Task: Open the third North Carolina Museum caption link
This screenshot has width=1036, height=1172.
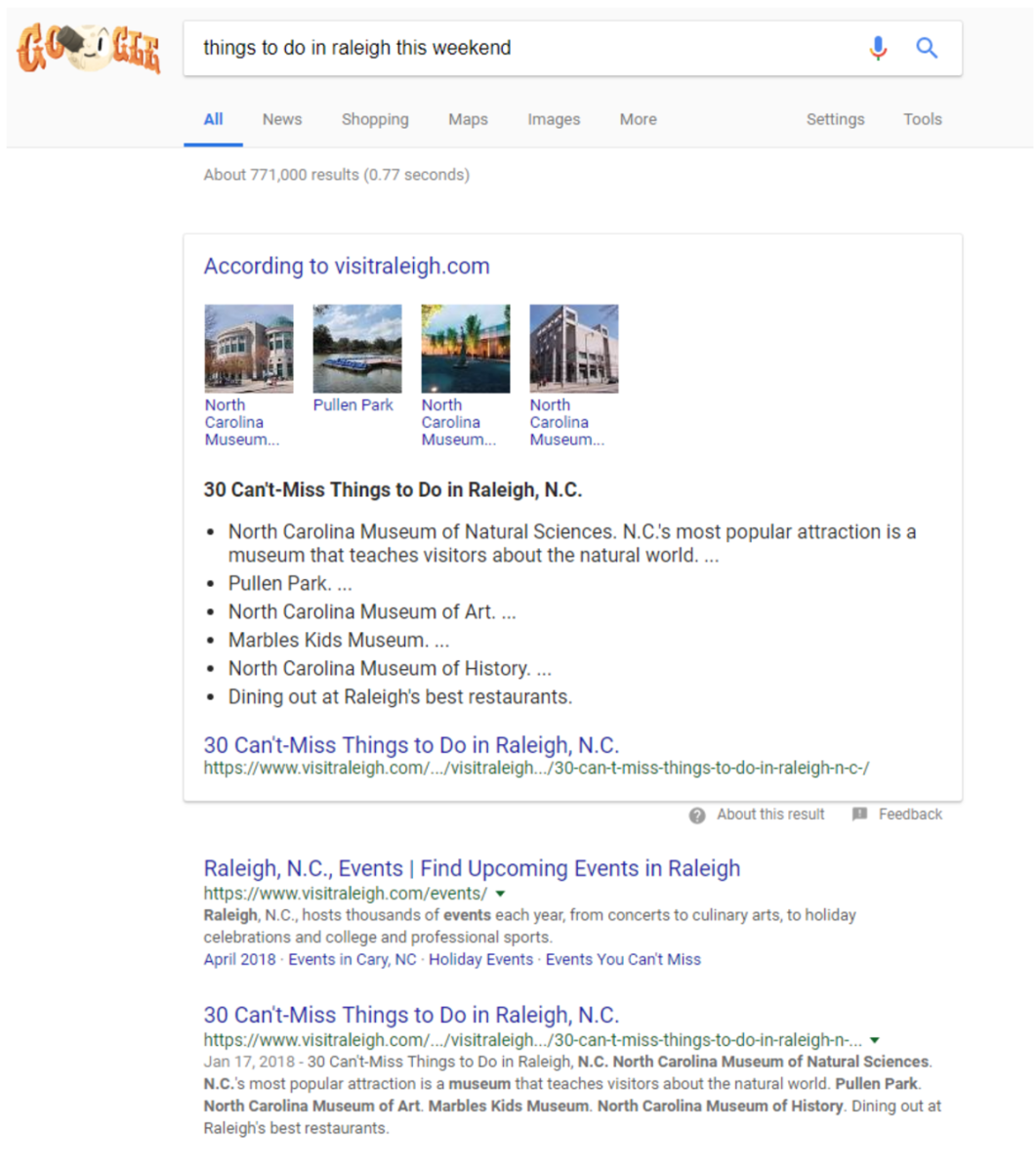Action: pyautogui.click(x=459, y=422)
